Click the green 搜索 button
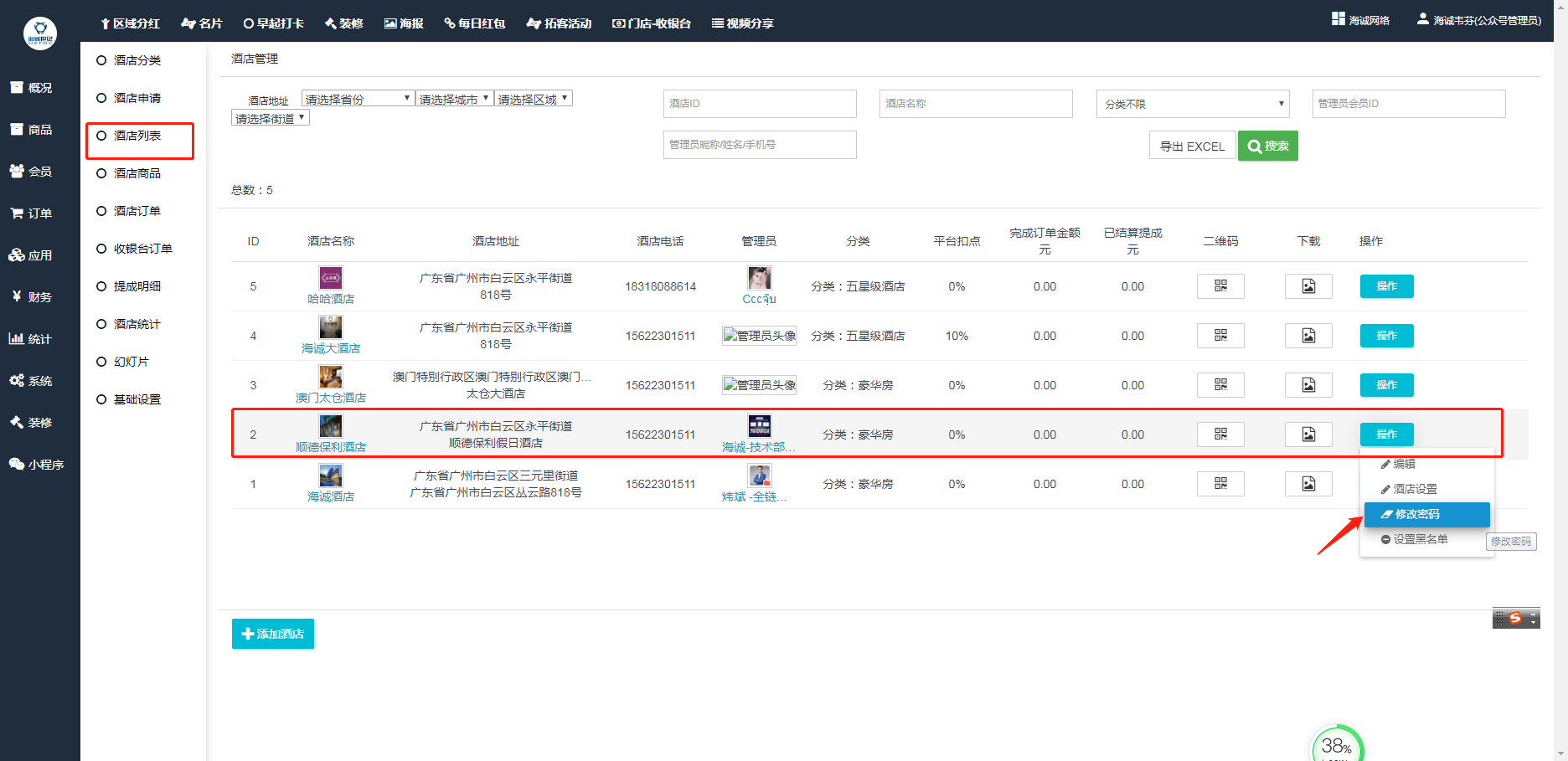Screen dimensions: 1568x761 click(x=1267, y=146)
